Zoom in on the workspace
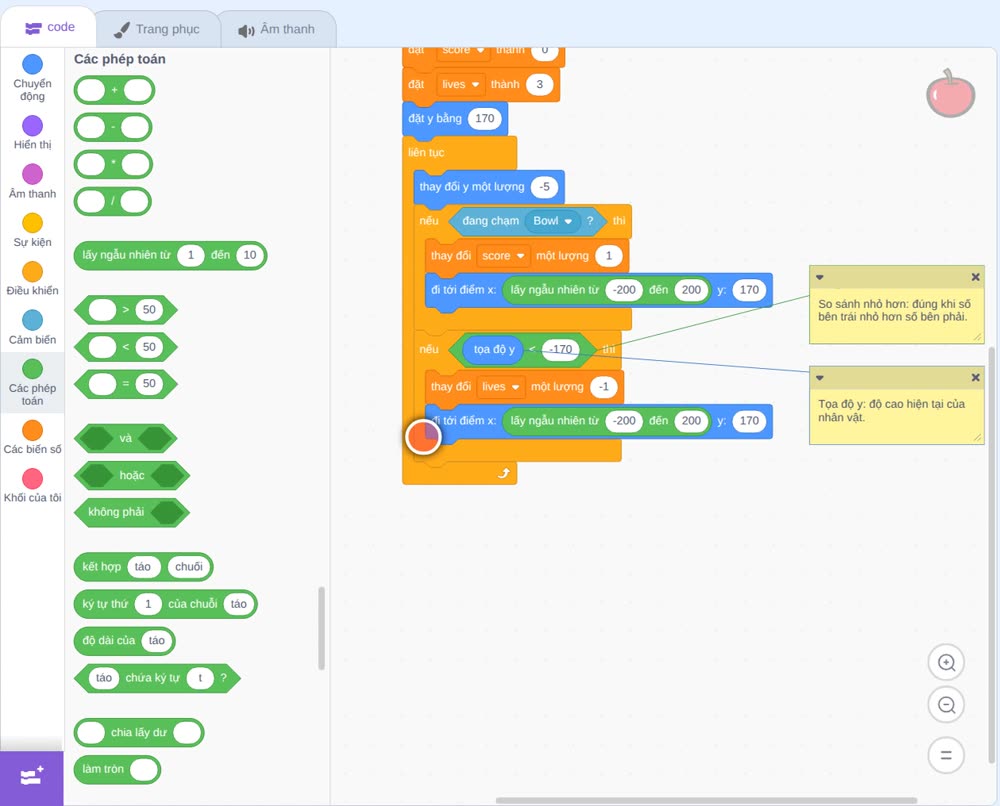The height and width of the screenshot is (806, 1000). (946, 663)
